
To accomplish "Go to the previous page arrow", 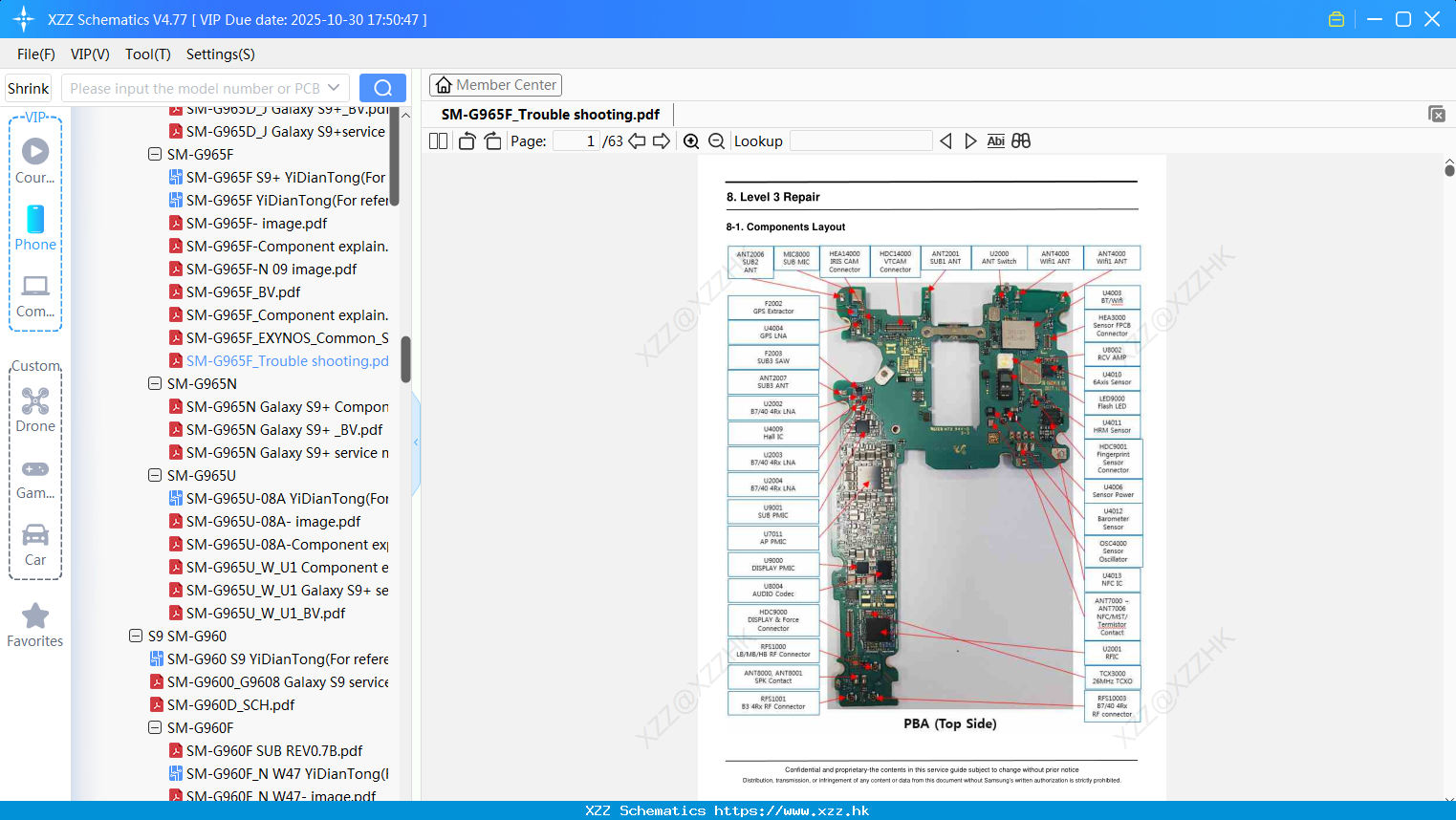I will click(637, 141).
